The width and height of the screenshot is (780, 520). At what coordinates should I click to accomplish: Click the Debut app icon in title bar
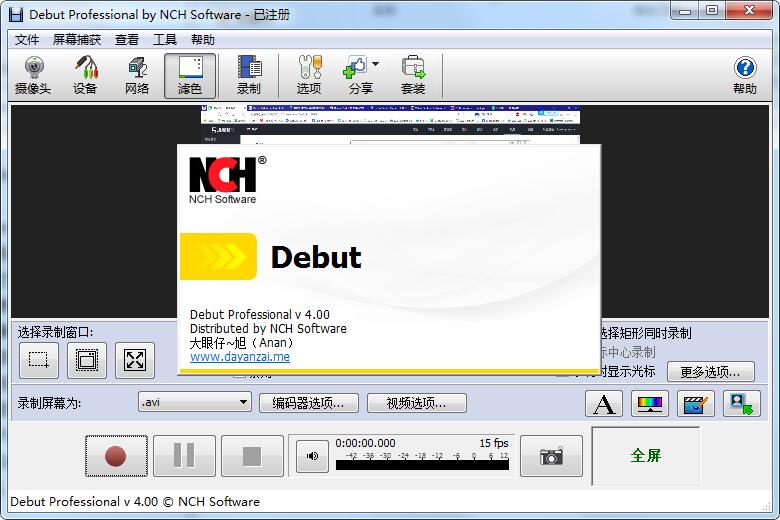click(16, 14)
